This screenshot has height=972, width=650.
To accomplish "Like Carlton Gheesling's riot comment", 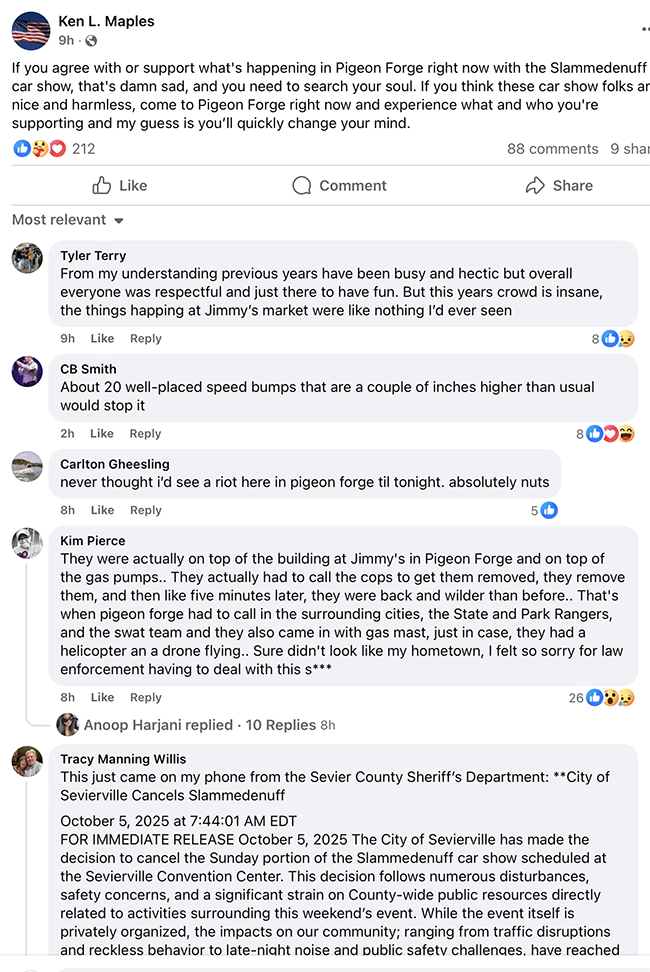I will [102, 510].
